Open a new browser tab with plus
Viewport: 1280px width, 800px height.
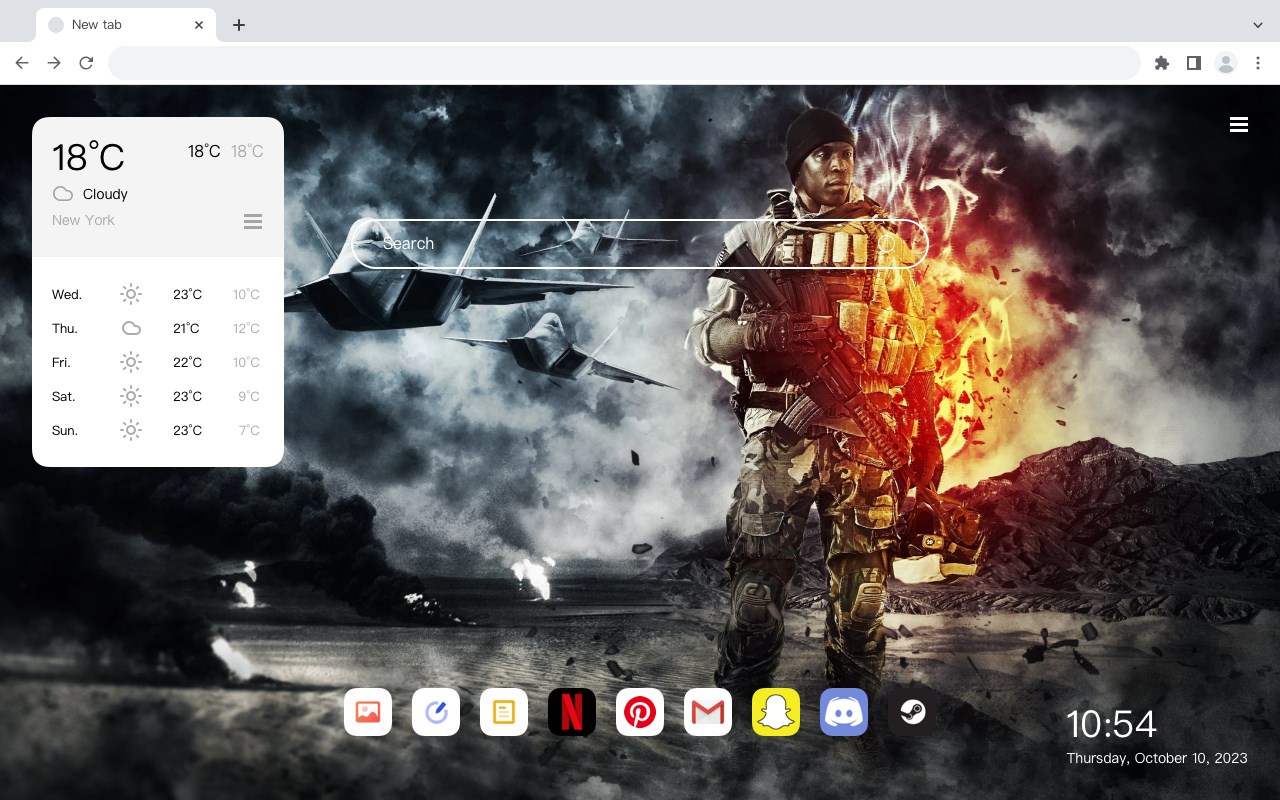(238, 25)
